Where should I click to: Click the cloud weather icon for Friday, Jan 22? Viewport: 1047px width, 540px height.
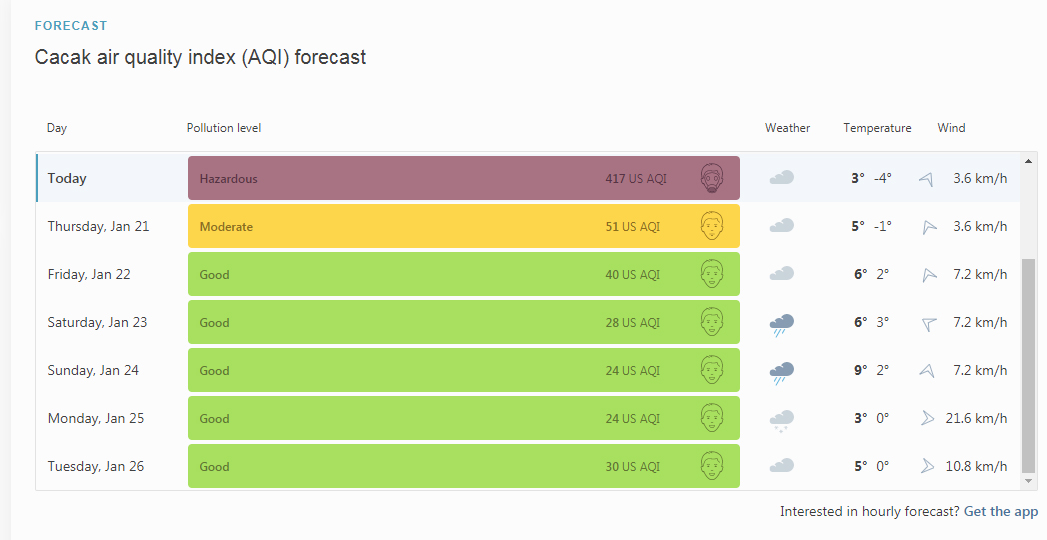[x=781, y=274]
